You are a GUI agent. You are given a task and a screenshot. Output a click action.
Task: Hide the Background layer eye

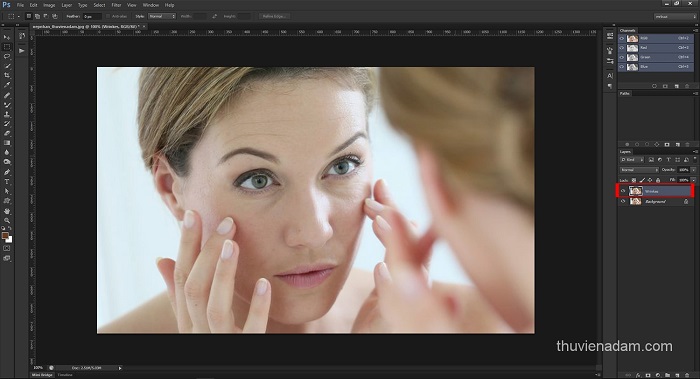pyautogui.click(x=623, y=201)
